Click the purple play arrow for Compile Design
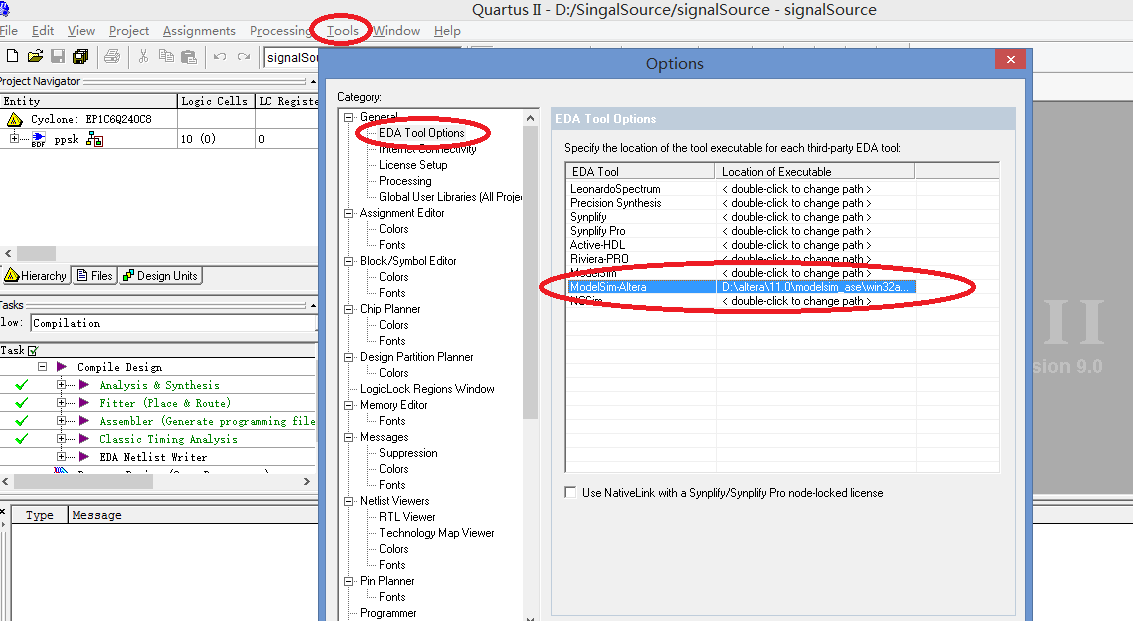Image resolution: width=1133 pixels, height=621 pixels. pos(62,367)
